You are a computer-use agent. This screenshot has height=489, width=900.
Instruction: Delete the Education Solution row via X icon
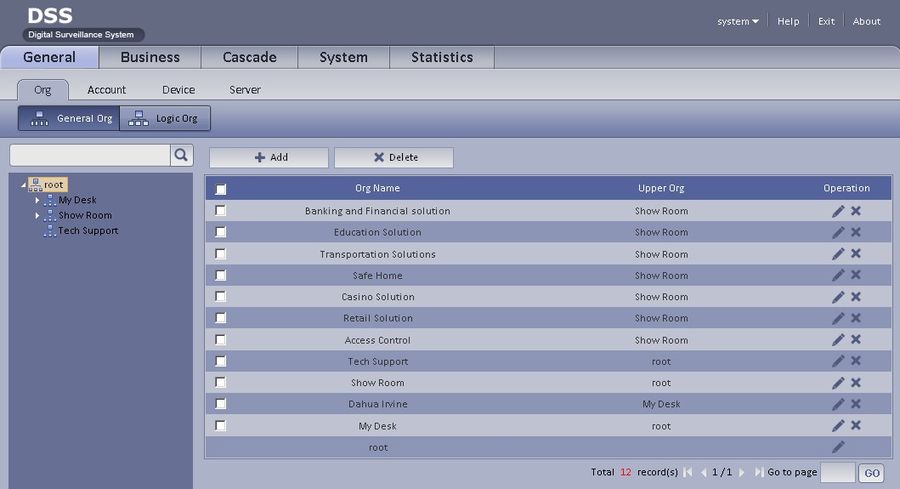pos(856,232)
